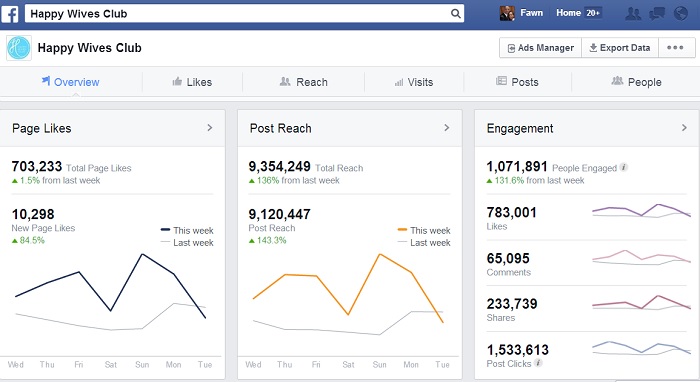700x382 pixels.
Task: Click the Page Likes panel title
Action: (x=42, y=129)
